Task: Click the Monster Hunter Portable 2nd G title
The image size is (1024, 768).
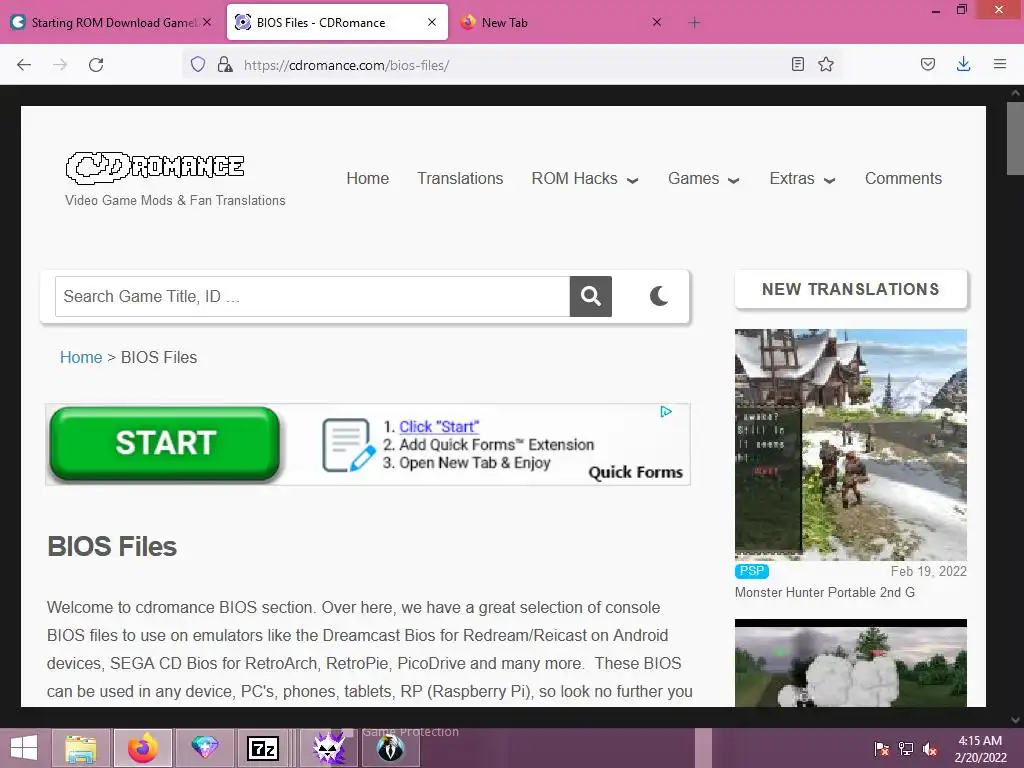Action: pos(825,592)
